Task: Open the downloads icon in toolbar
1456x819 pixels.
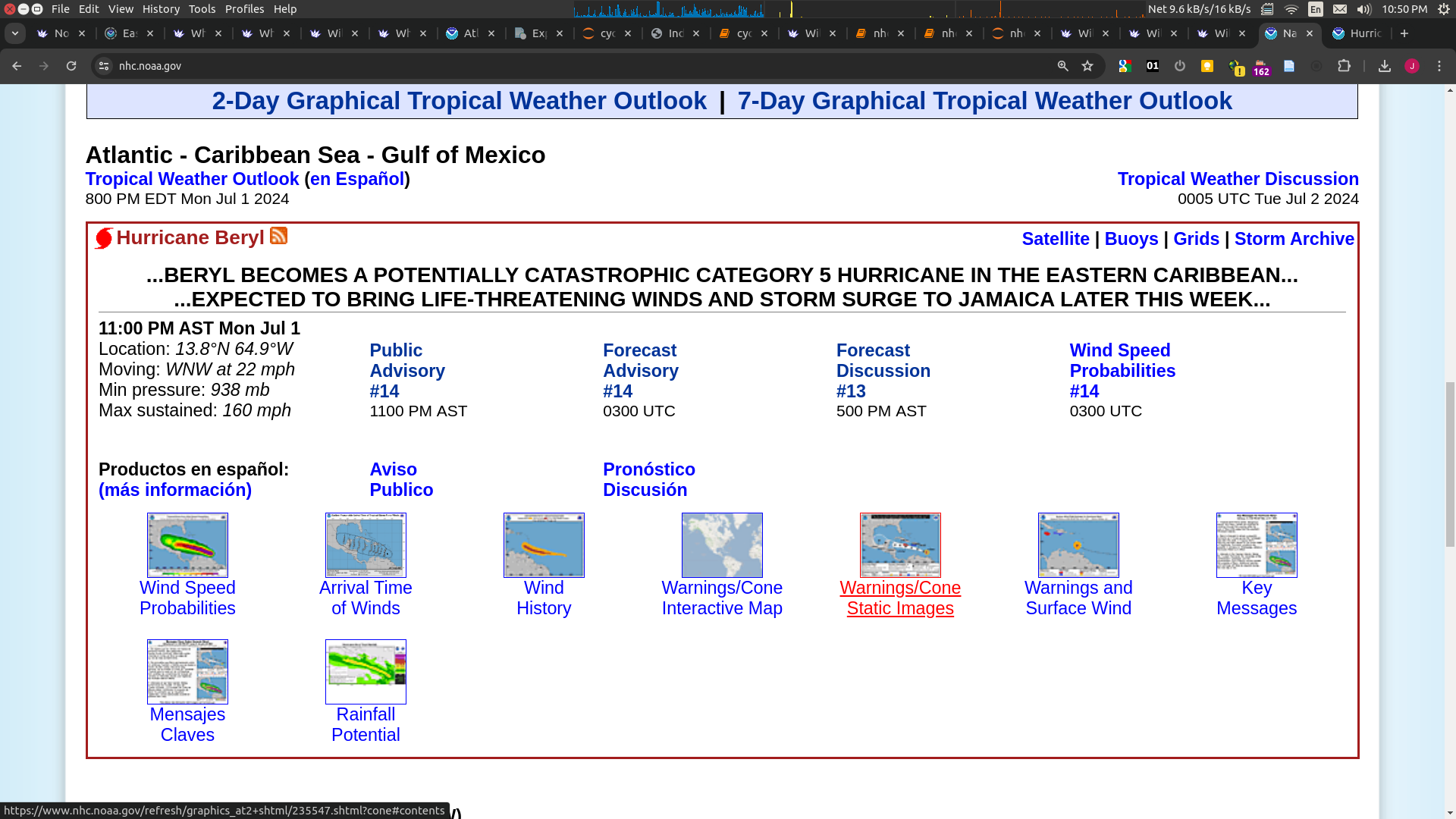Action: [1385, 66]
